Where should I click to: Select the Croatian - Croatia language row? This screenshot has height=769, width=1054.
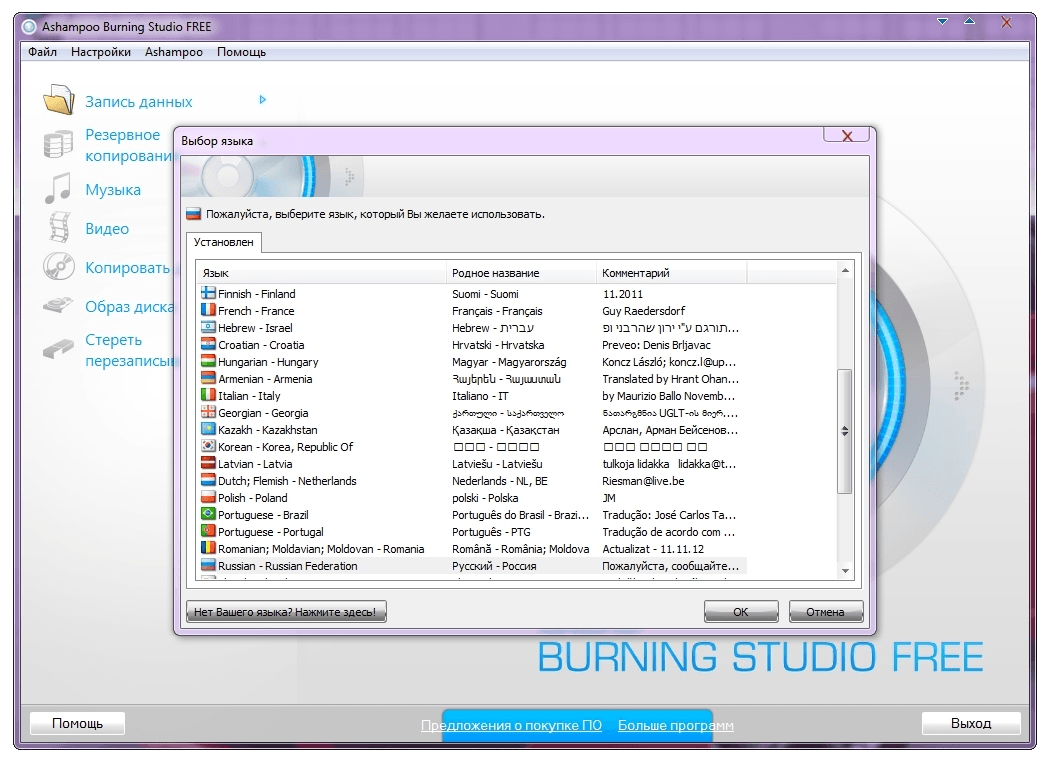point(473,345)
